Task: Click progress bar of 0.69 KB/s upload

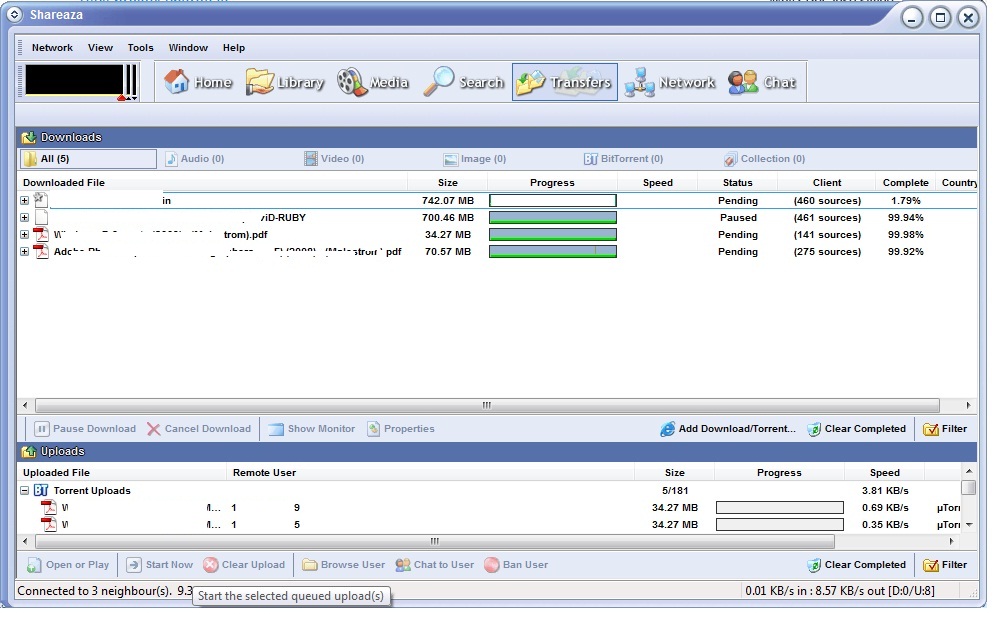Action: (779, 507)
